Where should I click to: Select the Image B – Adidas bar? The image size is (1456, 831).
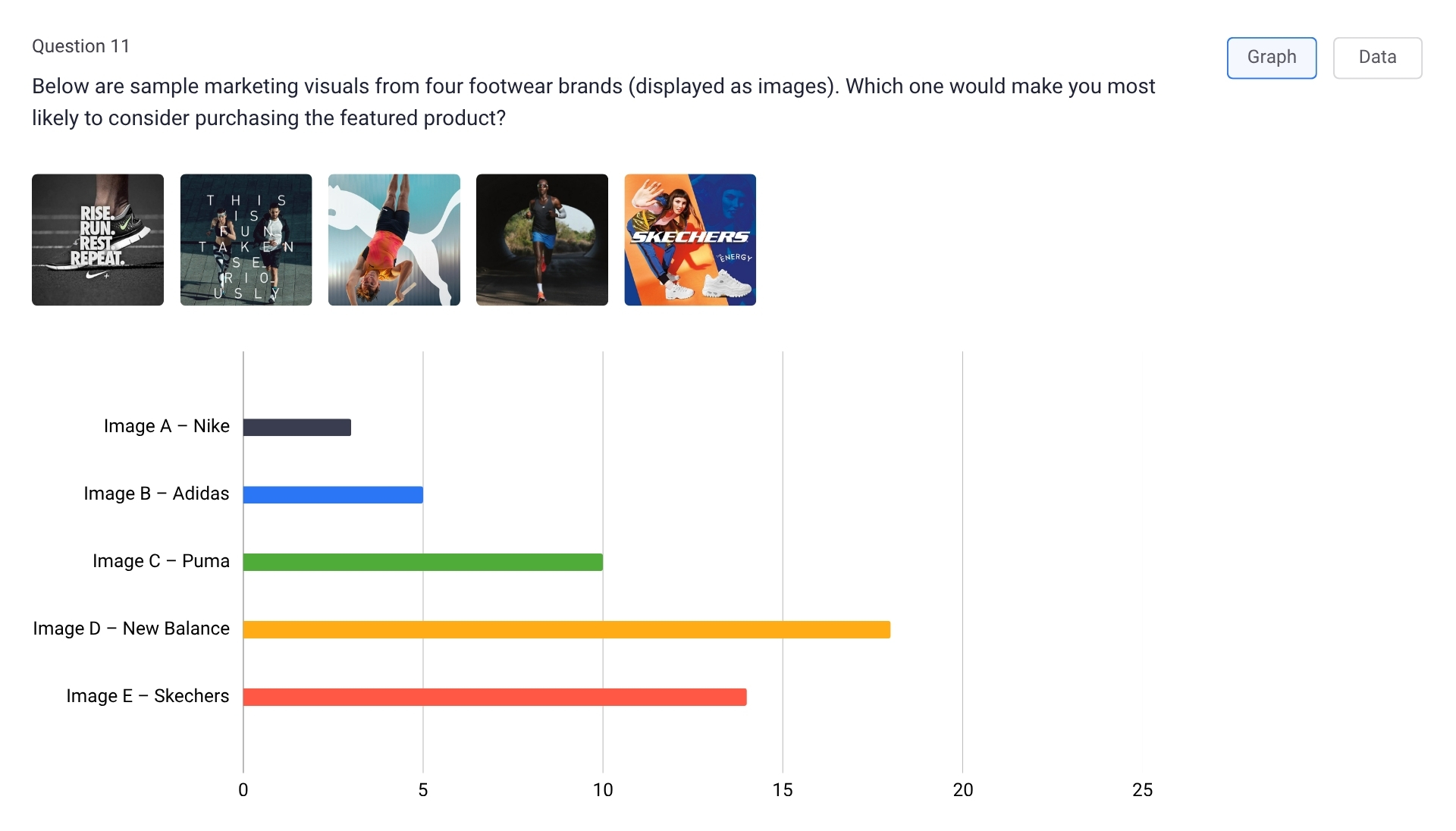332,494
